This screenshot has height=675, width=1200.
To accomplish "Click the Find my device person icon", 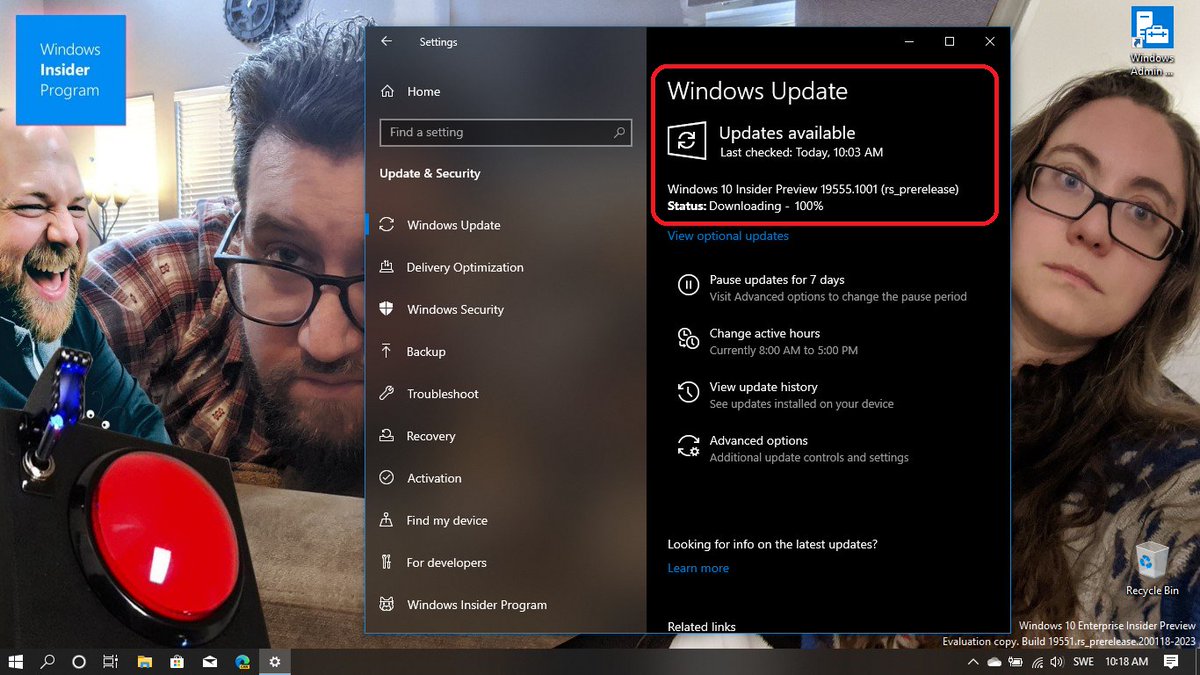I will [x=387, y=520].
